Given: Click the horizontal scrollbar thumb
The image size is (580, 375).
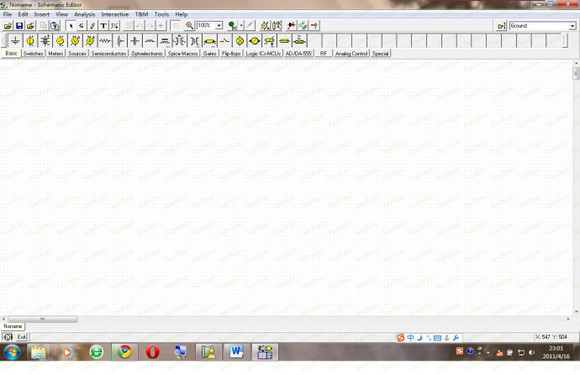Looking at the screenshot, I should (43, 319).
